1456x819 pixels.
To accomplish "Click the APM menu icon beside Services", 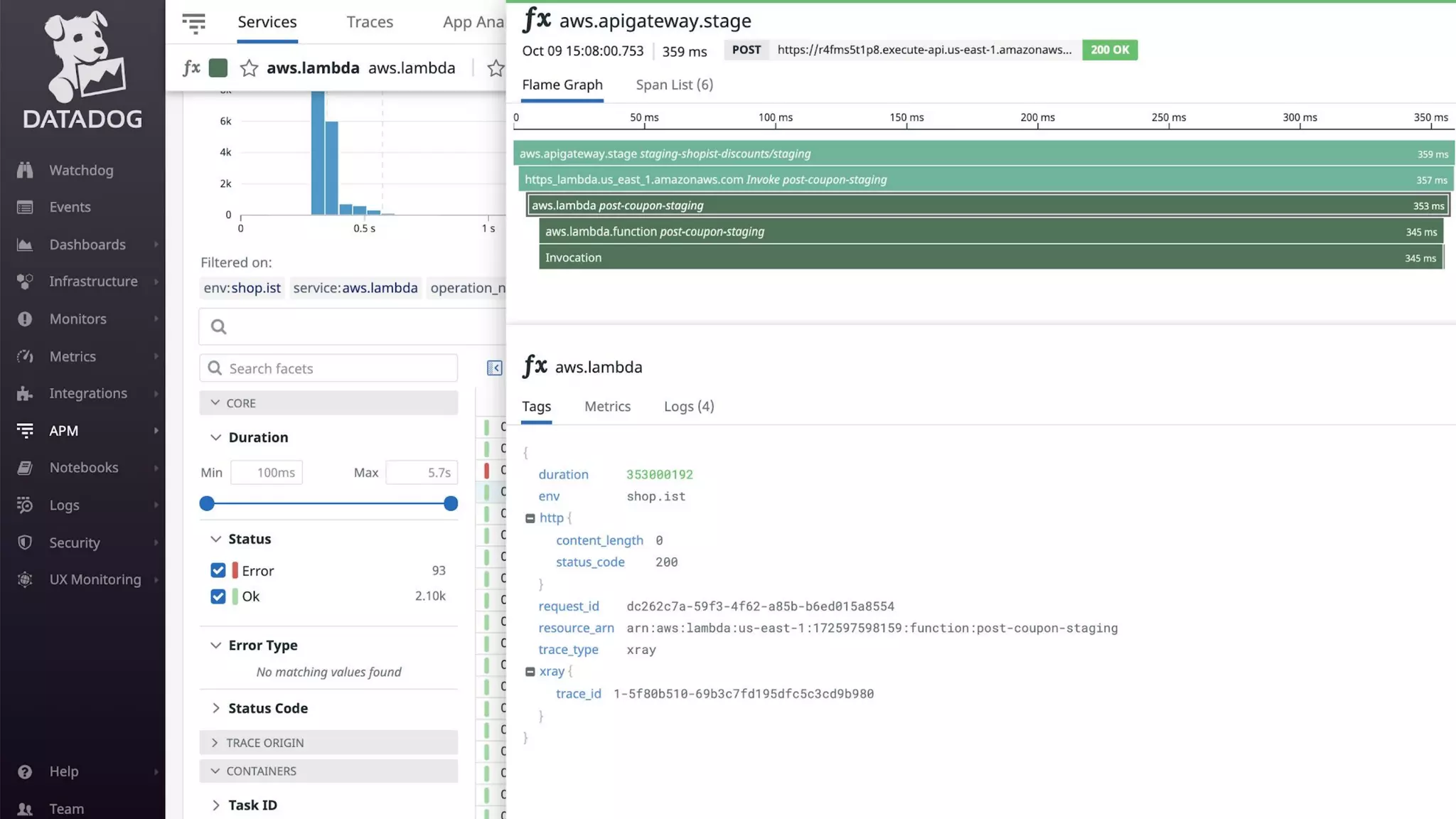I will (193, 23).
